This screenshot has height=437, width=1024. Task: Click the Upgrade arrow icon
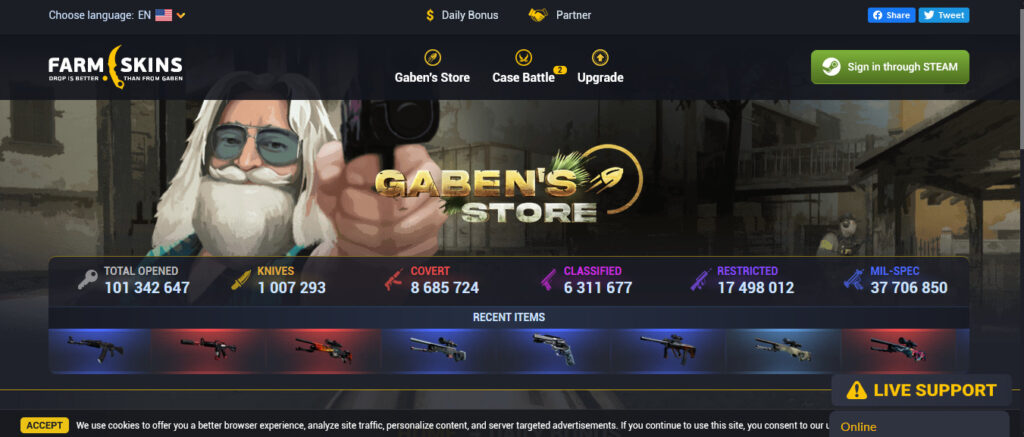(600, 57)
